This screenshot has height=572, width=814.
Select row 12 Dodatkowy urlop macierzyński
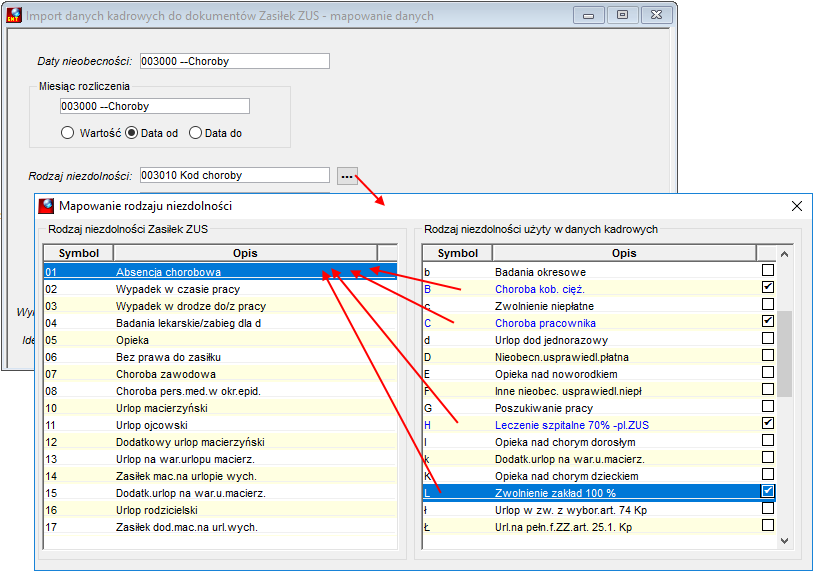click(220, 442)
